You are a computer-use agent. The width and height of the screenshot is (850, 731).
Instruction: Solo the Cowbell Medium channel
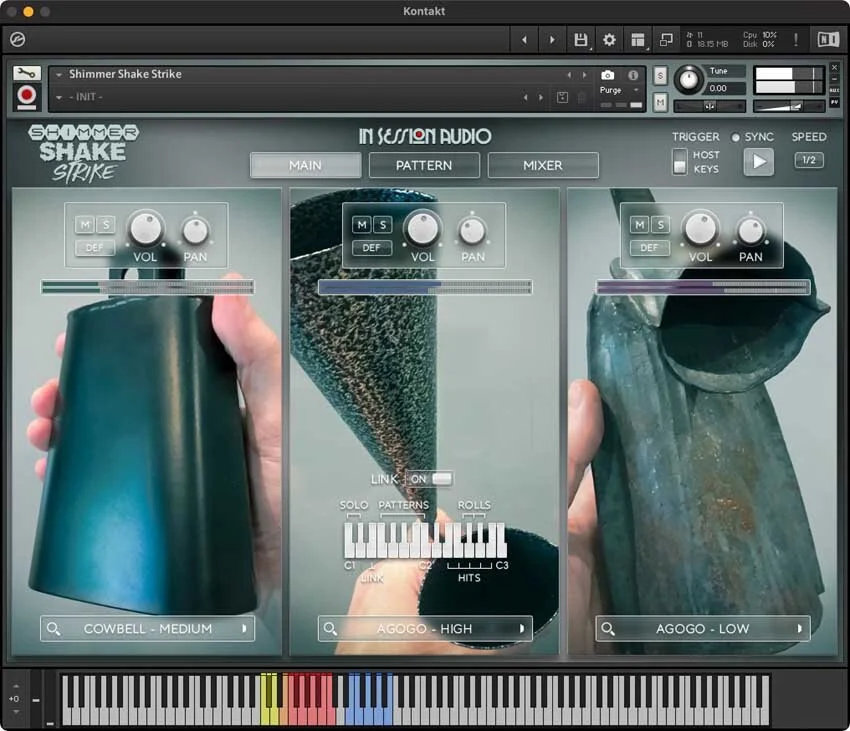tap(106, 225)
